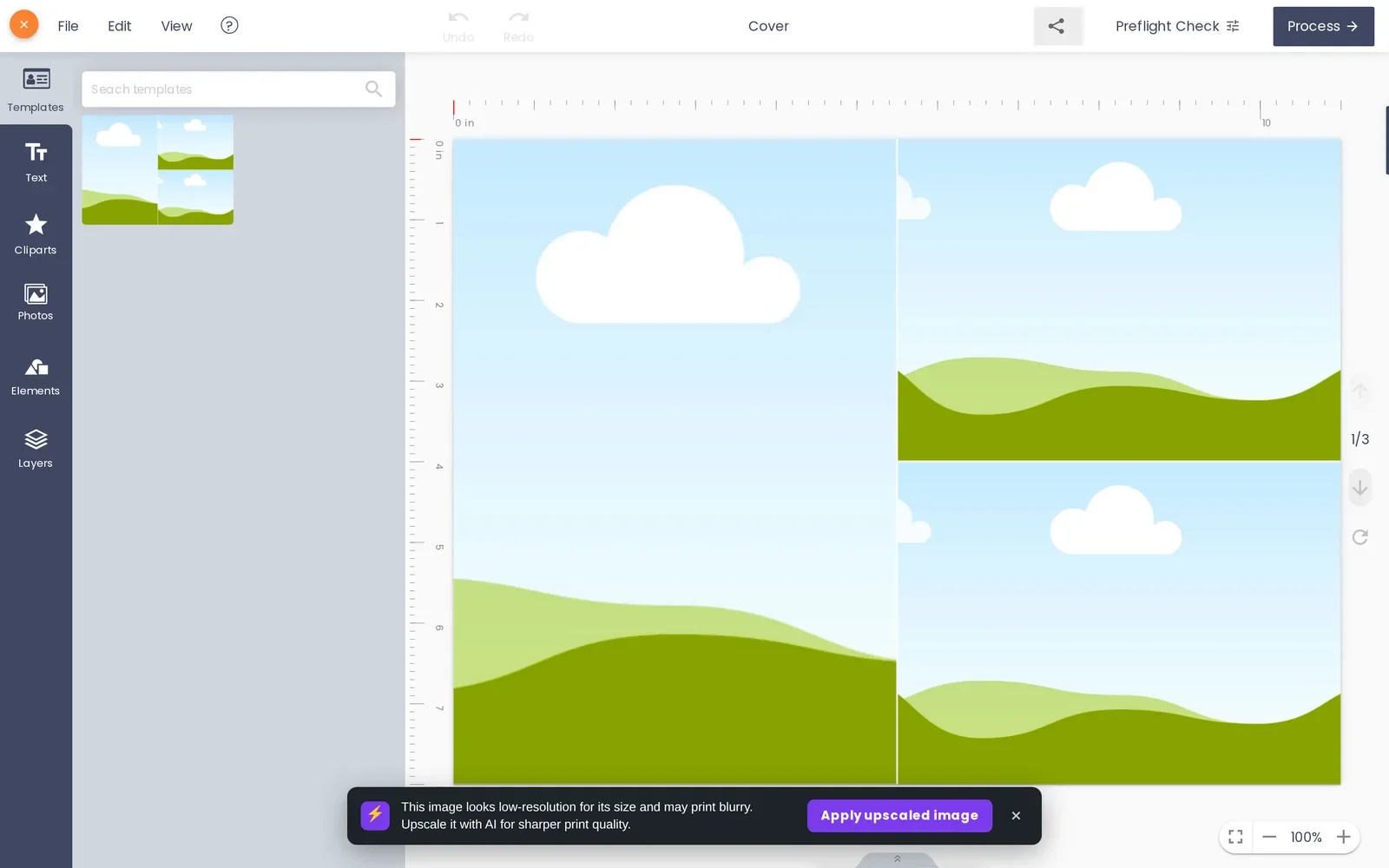This screenshot has width=1389, height=868.
Task: Open the Cliparts panel
Action: (36, 234)
